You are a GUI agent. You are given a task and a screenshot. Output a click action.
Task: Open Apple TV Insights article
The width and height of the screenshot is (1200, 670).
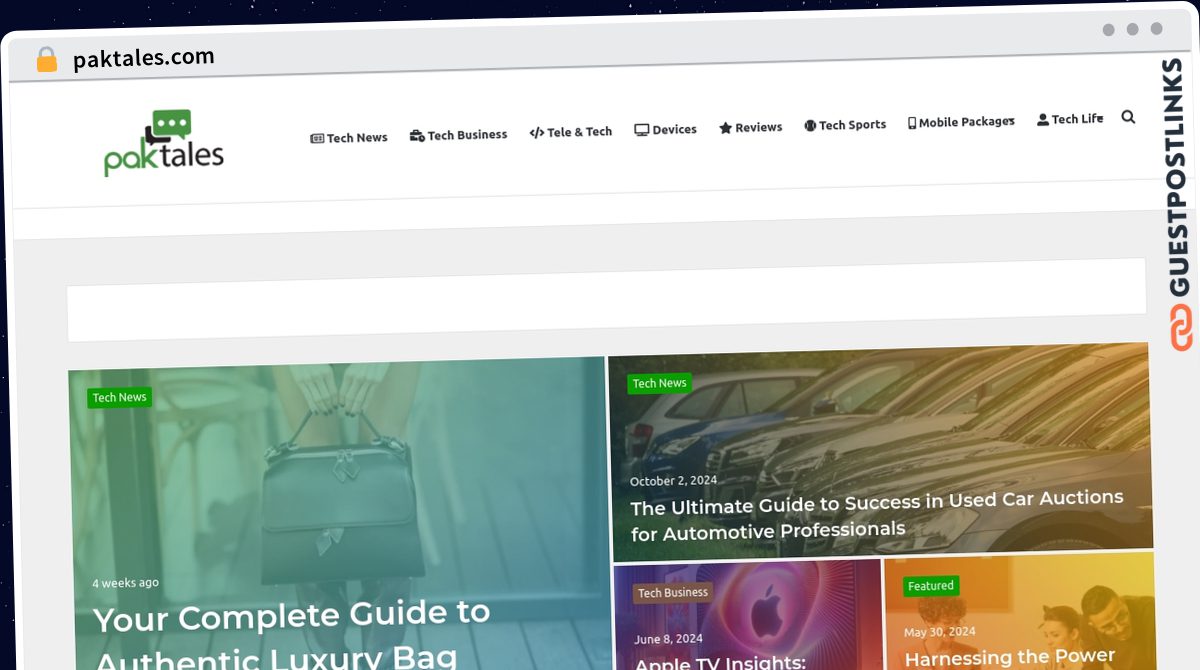tap(720, 662)
